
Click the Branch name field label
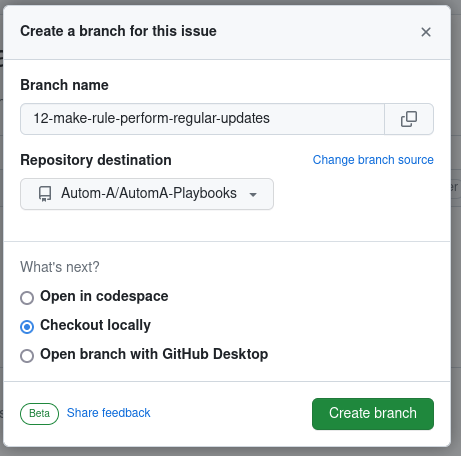click(x=64, y=85)
